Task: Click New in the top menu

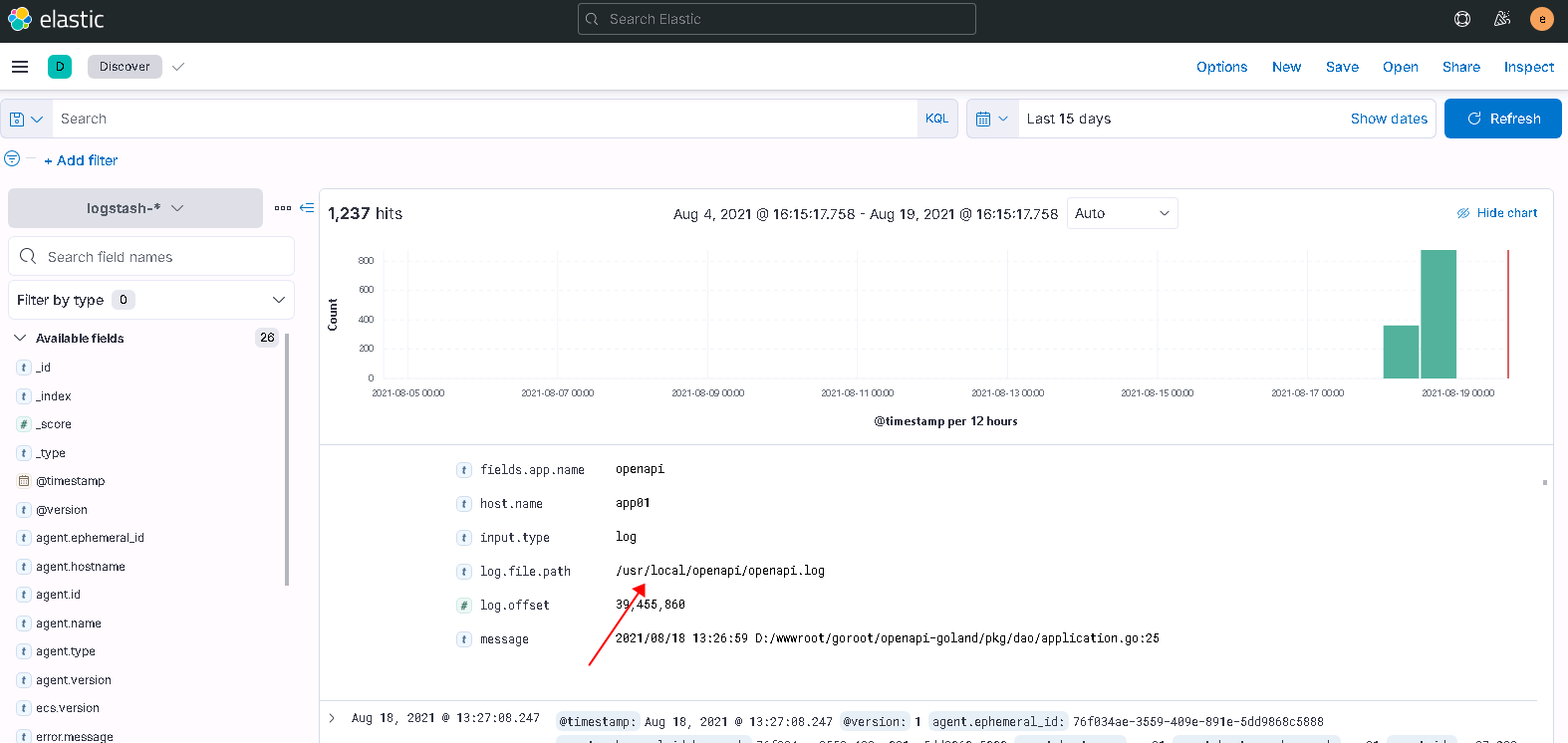Action: [1286, 67]
